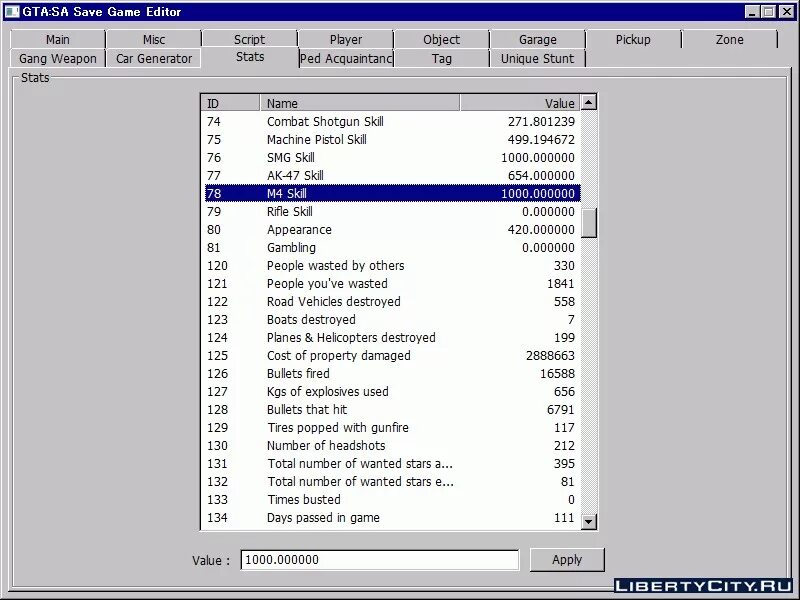Sort by the ID column header

coord(231,103)
